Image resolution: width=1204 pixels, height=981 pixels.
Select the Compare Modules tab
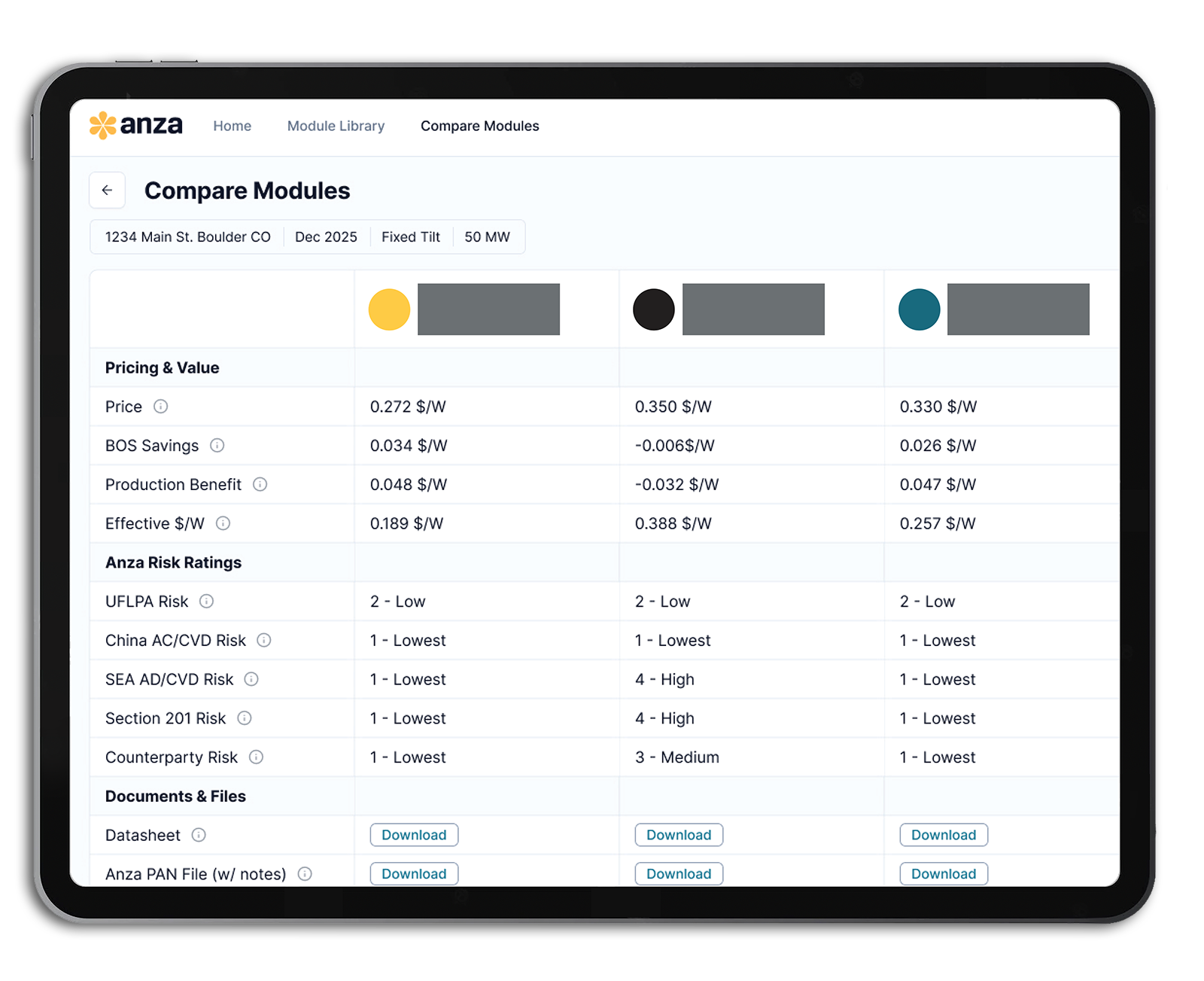pos(479,126)
